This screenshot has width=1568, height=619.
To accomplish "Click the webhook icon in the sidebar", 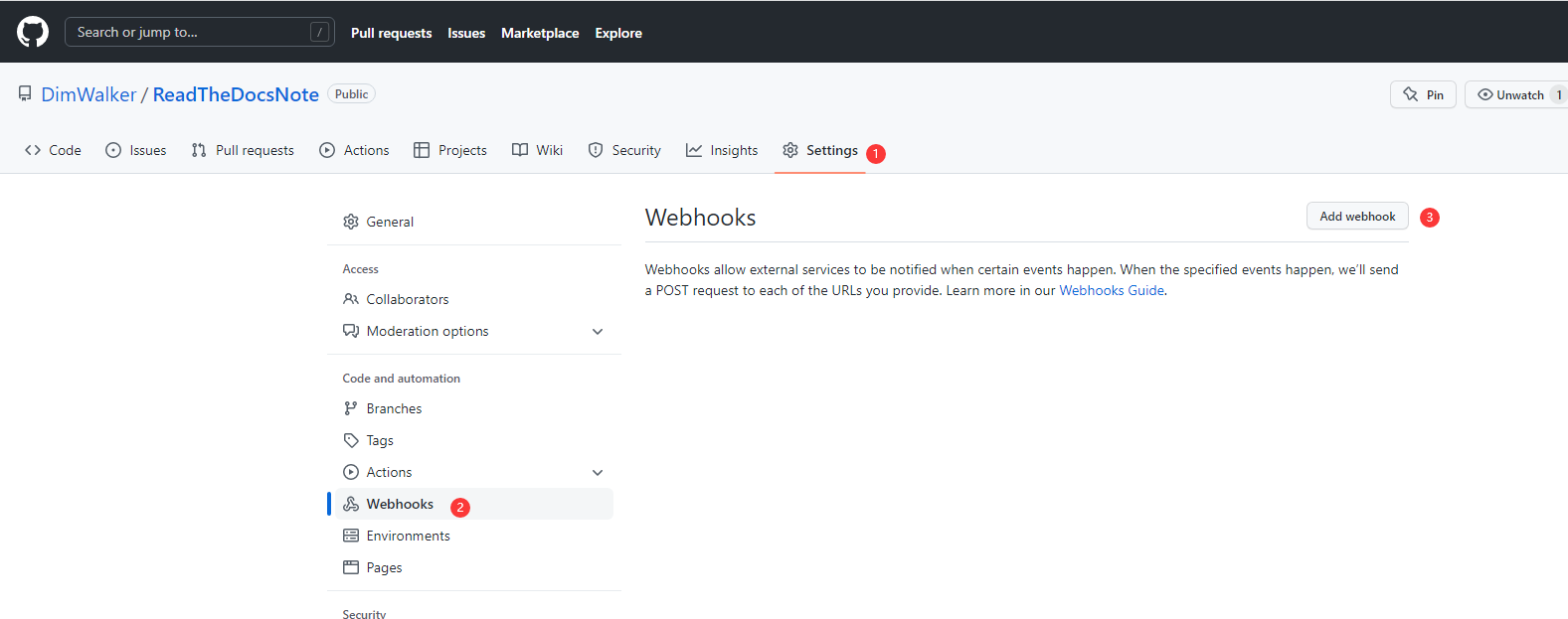I will pos(351,504).
